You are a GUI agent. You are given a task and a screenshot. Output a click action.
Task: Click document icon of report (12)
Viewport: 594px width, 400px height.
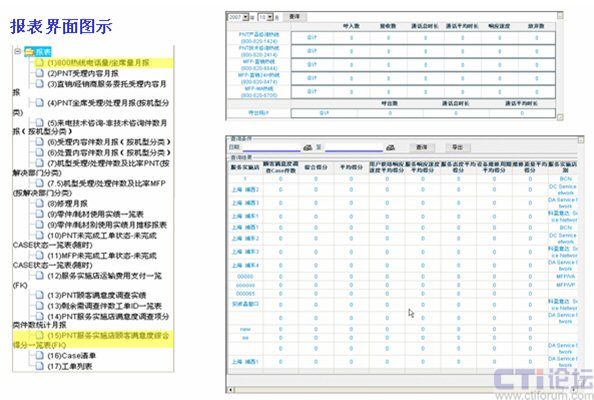[39, 275]
